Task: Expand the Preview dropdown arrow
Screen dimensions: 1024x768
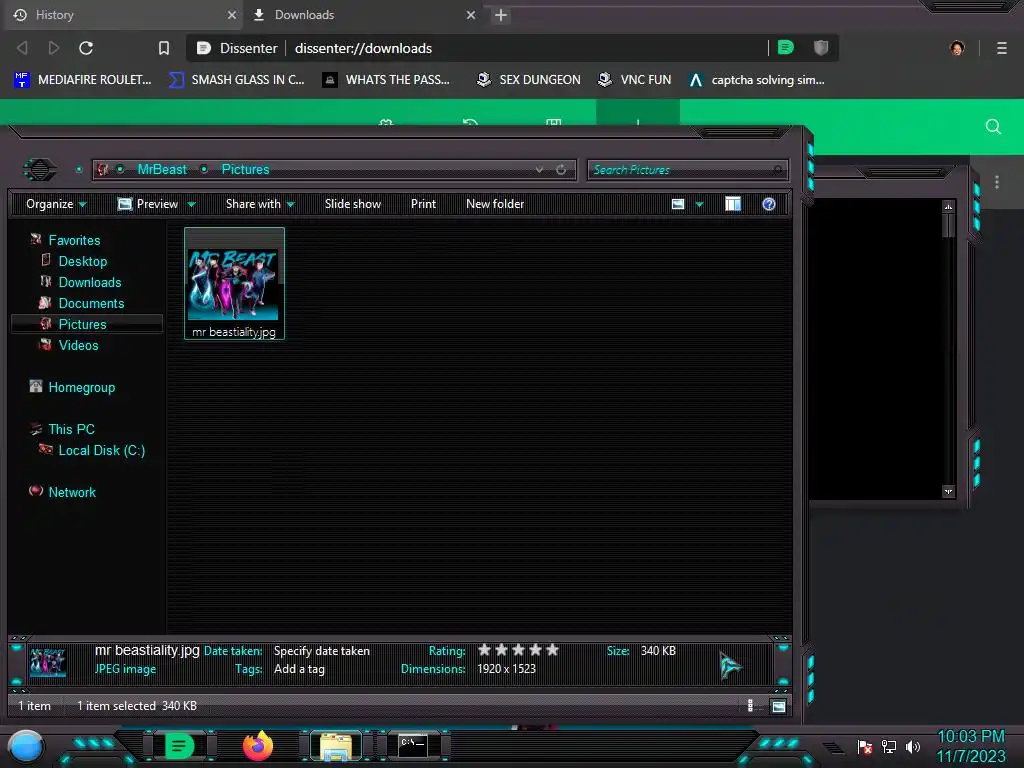Action: click(x=191, y=204)
